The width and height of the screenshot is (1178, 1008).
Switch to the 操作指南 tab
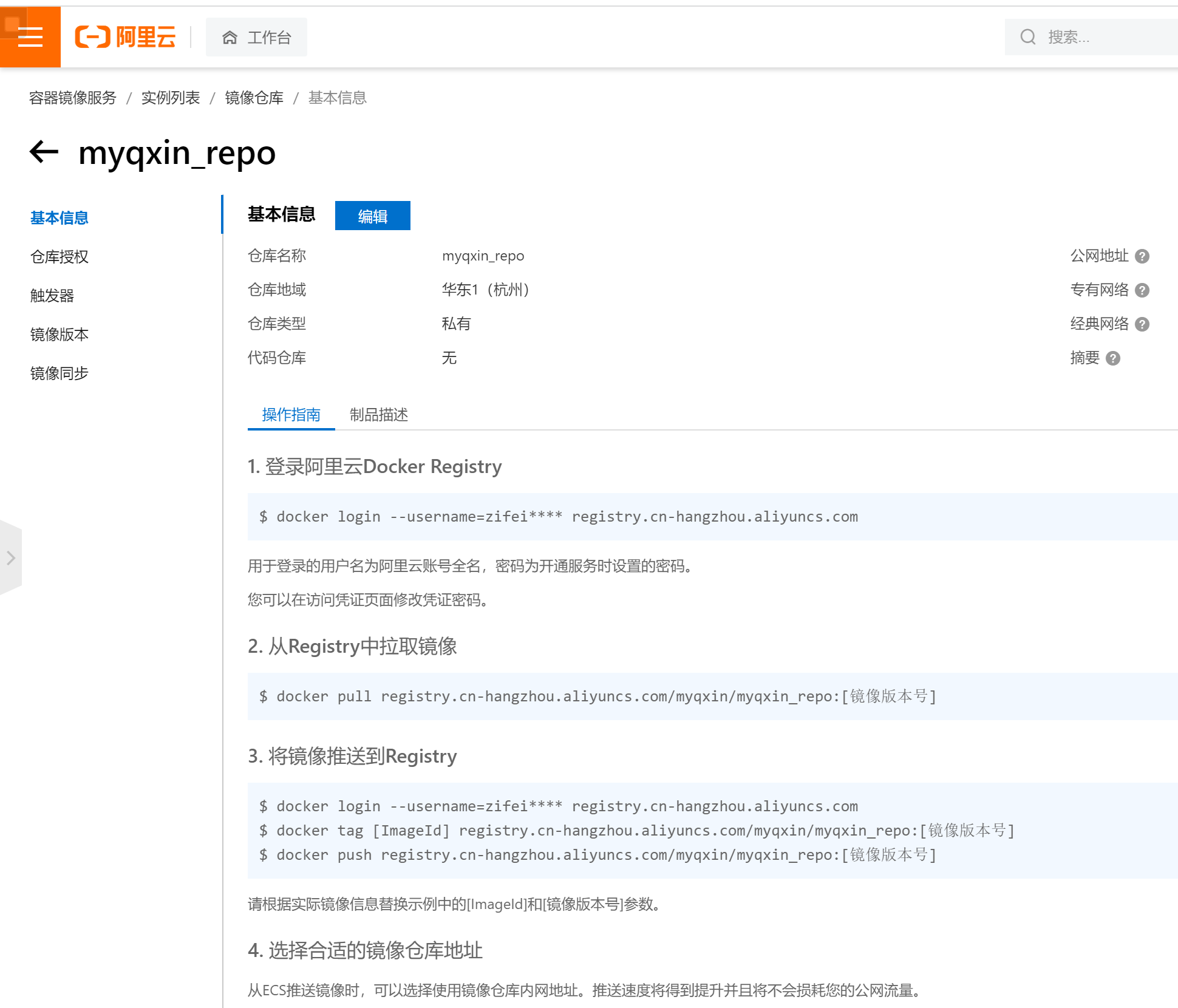click(x=291, y=415)
